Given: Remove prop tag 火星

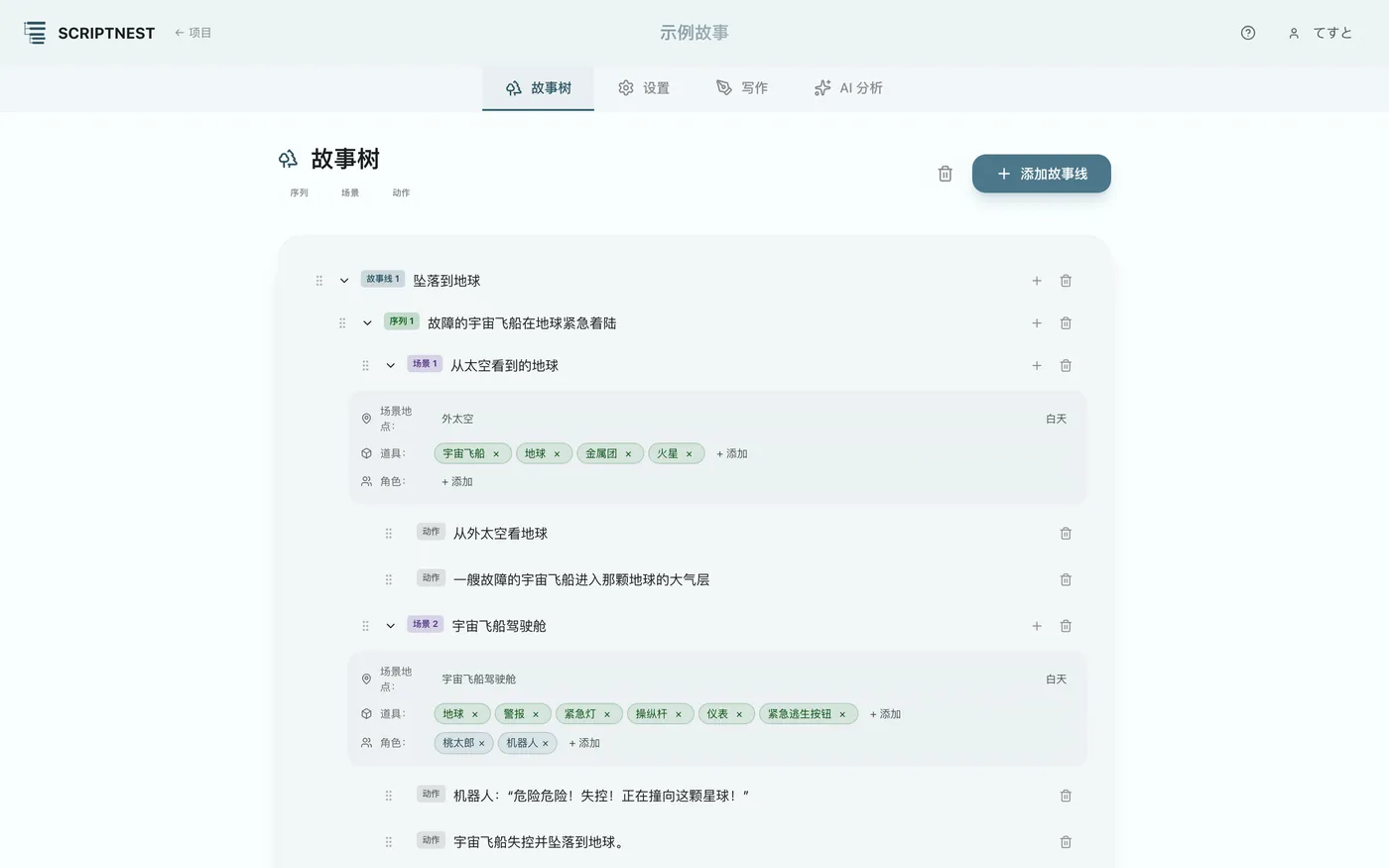Looking at the screenshot, I should pyautogui.click(x=689, y=454).
